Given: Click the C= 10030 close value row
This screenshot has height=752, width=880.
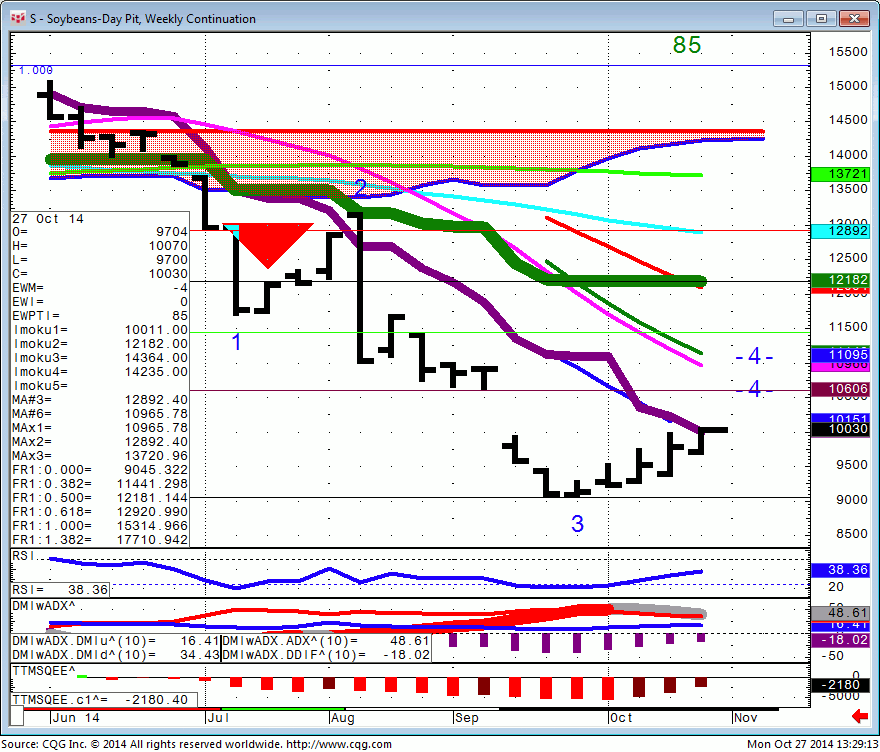Looking at the screenshot, I should 100,274.
